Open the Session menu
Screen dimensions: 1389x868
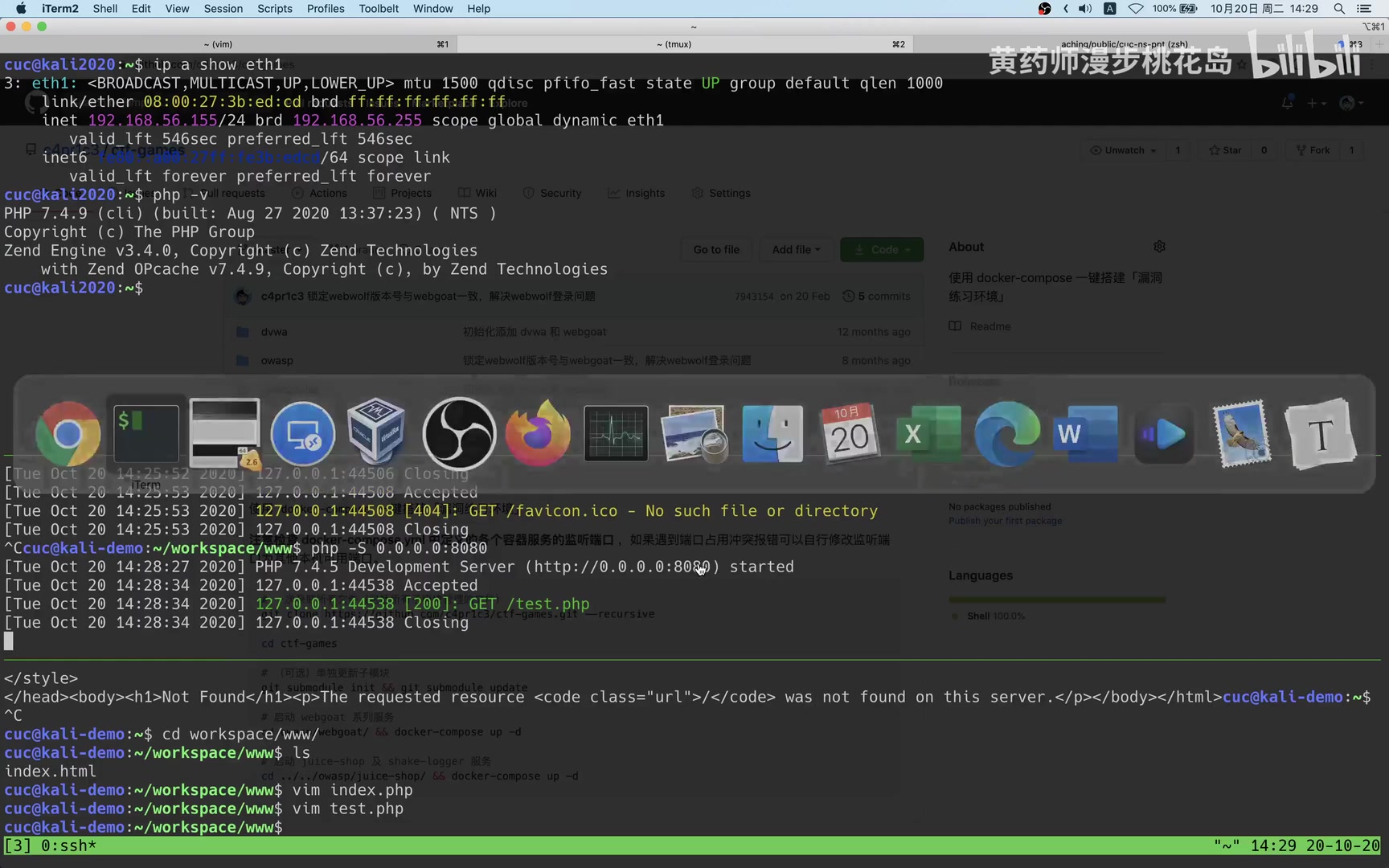coord(223,8)
